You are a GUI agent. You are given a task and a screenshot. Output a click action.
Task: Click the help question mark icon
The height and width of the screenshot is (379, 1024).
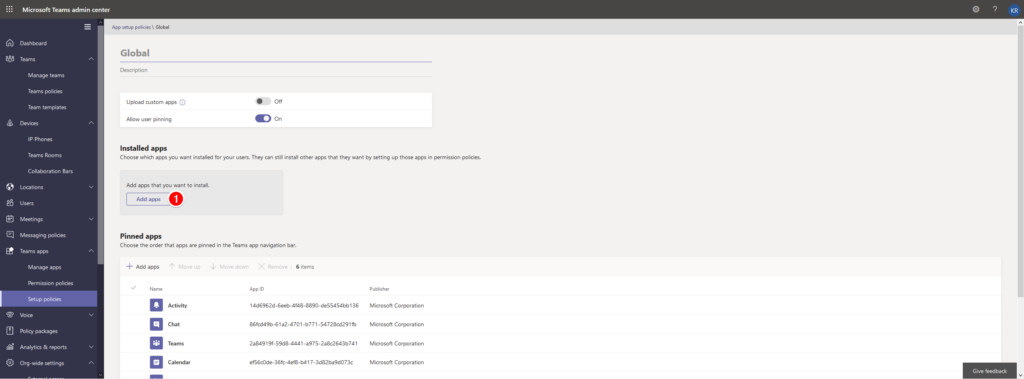[995, 9]
